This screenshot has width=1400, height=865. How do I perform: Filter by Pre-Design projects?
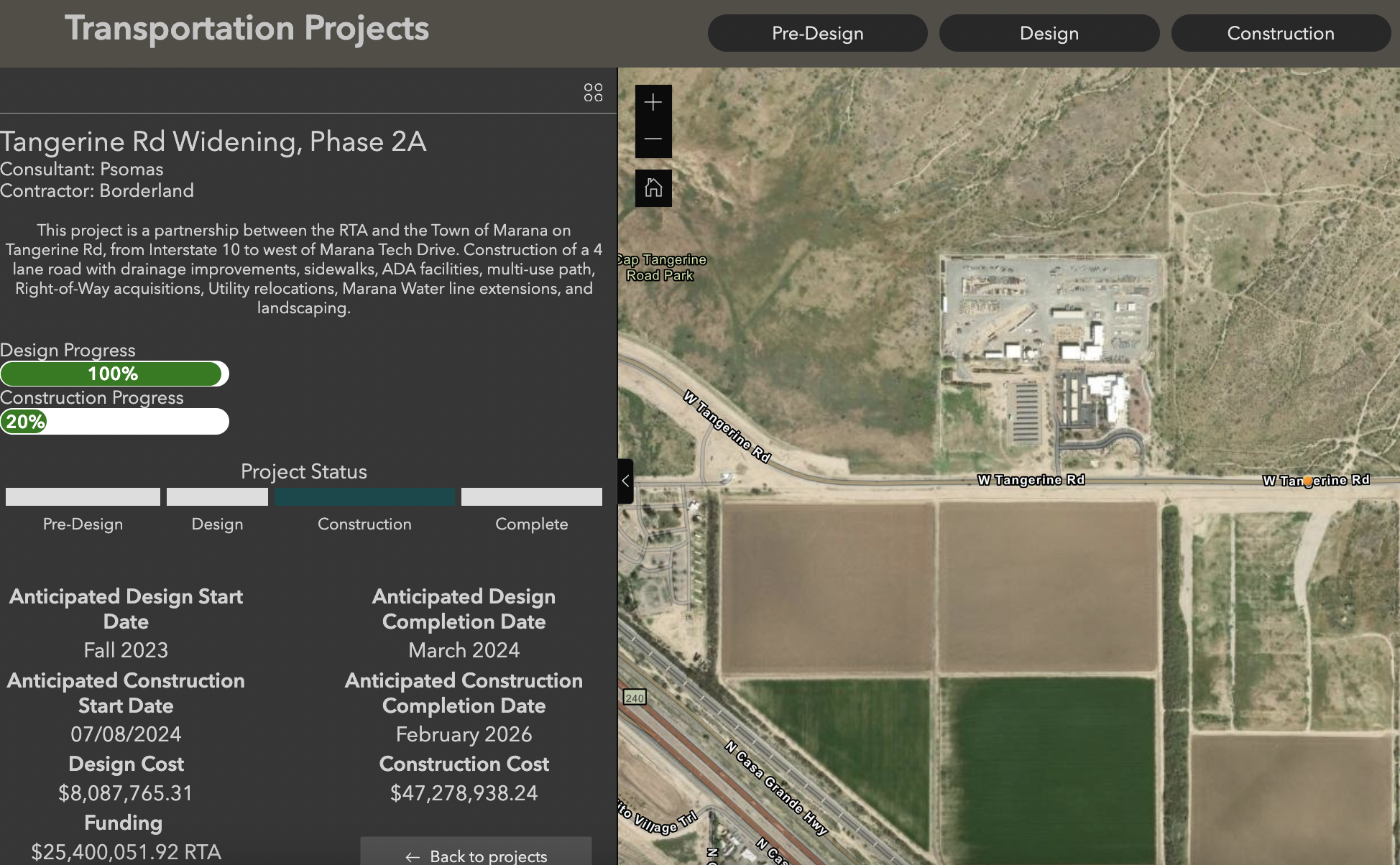(817, 33)
